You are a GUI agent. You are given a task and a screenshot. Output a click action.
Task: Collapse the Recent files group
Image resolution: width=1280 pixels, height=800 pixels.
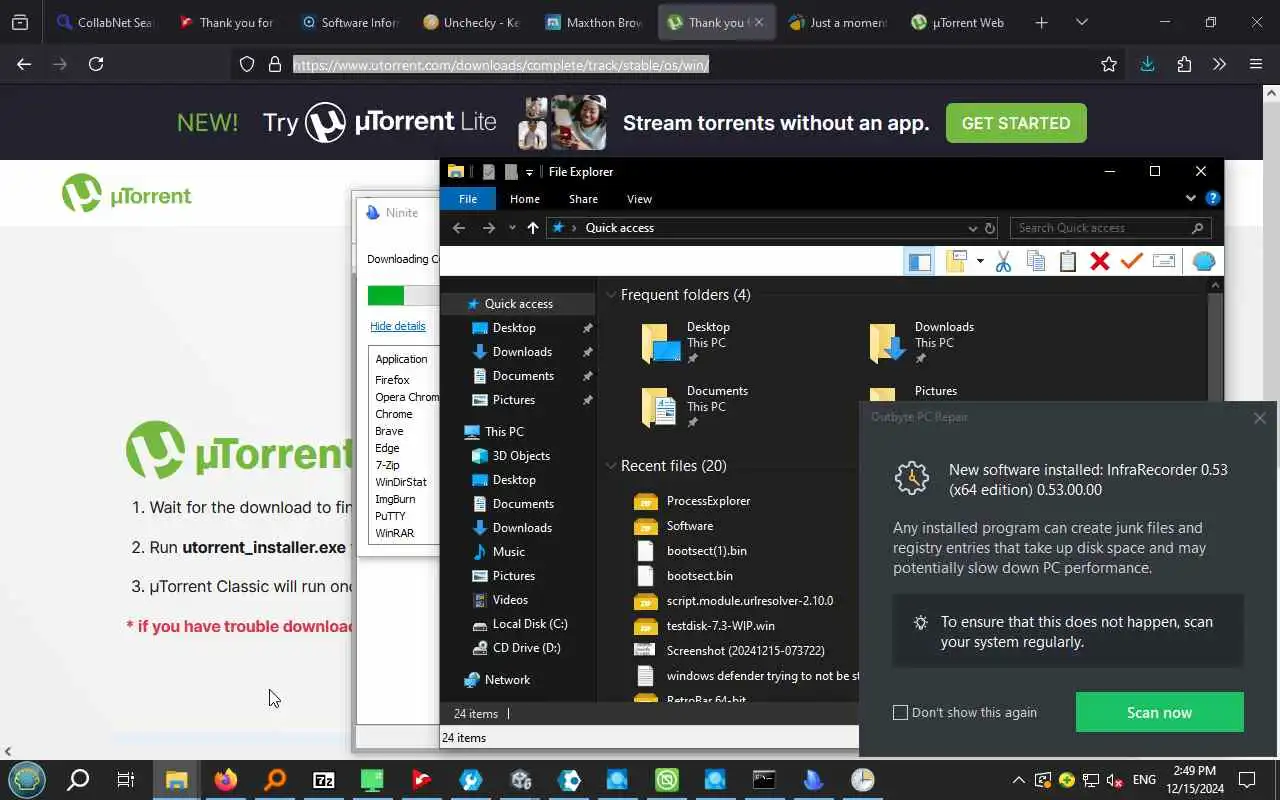[x=611, y=466]
